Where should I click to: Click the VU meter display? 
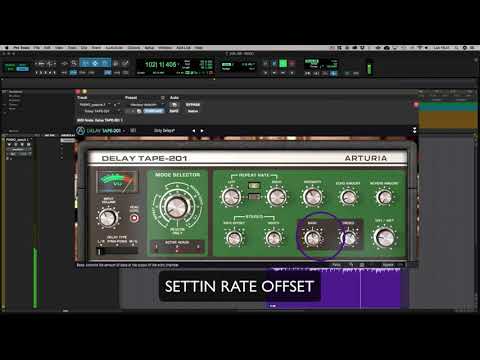pos(117,182)
